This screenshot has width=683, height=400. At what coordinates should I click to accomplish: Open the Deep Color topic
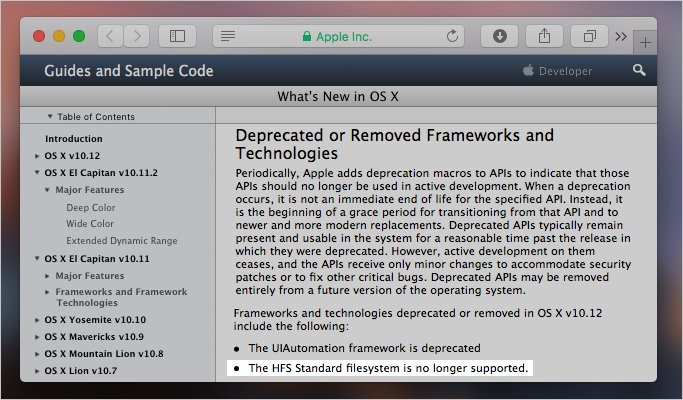coord(91,207)
